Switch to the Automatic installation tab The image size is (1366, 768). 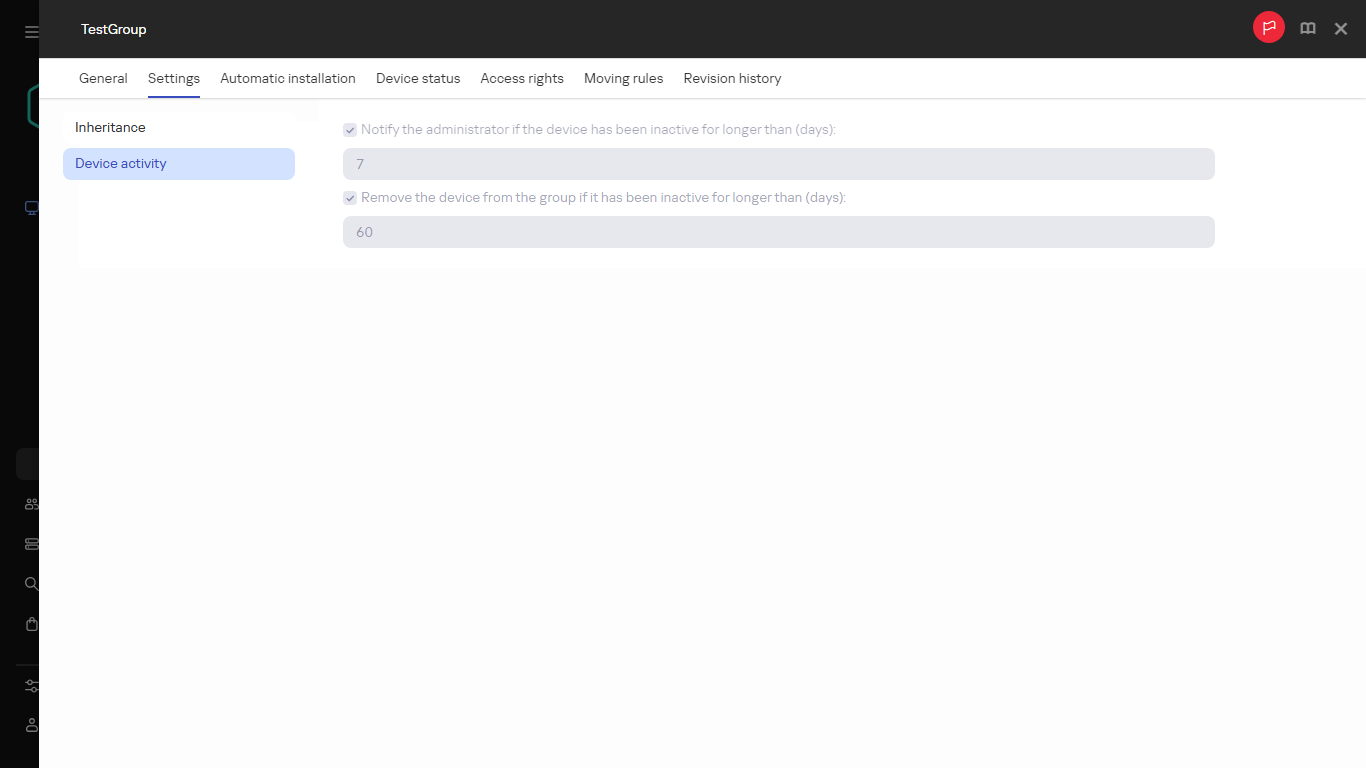point(287,78)
